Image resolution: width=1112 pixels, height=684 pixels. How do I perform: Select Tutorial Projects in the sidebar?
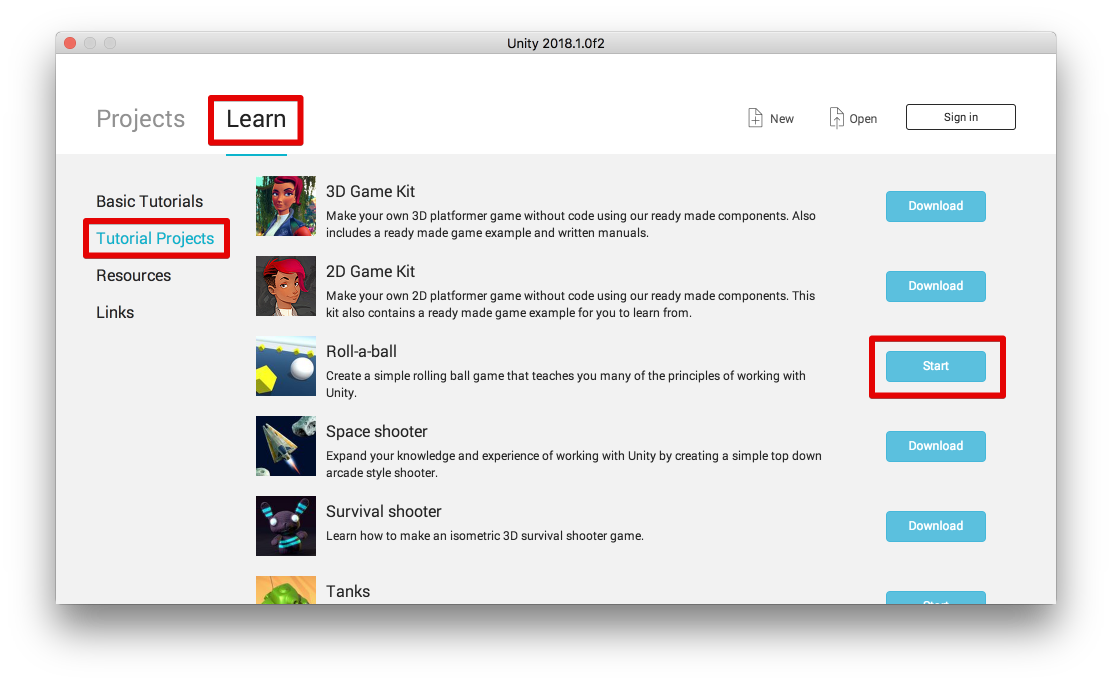point(155,238)
